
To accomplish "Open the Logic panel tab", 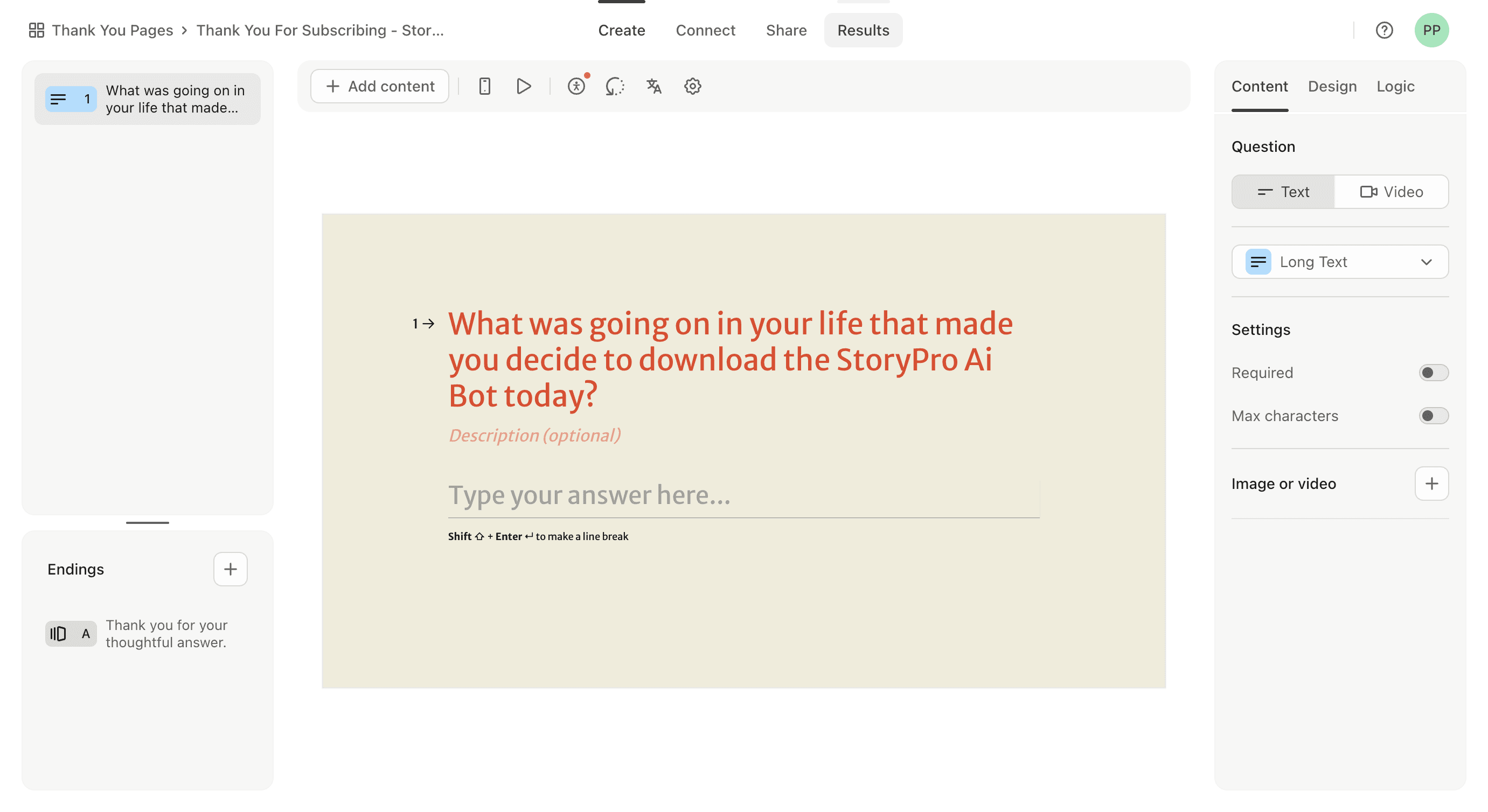I will 1395,86.
